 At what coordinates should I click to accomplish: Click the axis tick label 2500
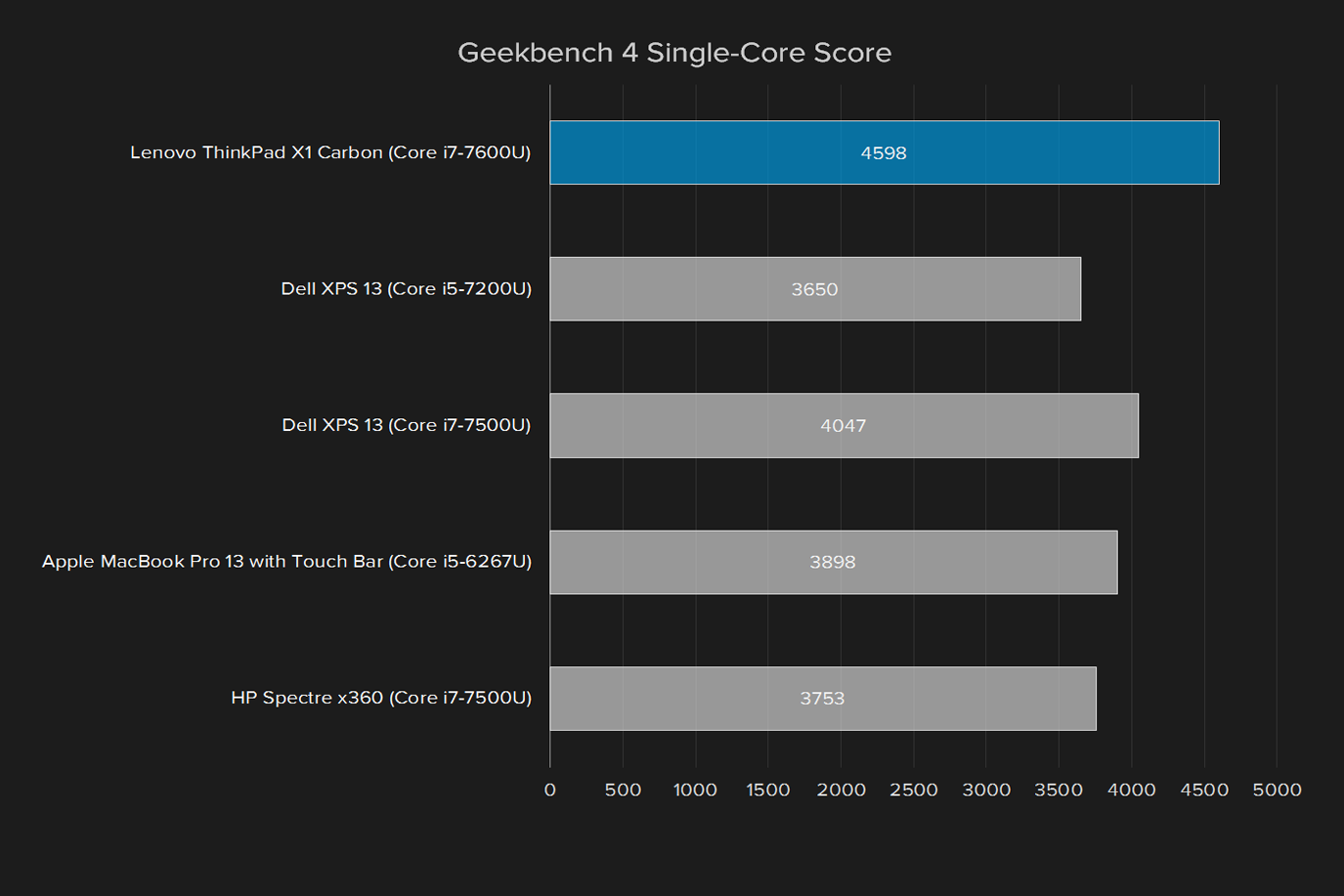coord(914,789)
